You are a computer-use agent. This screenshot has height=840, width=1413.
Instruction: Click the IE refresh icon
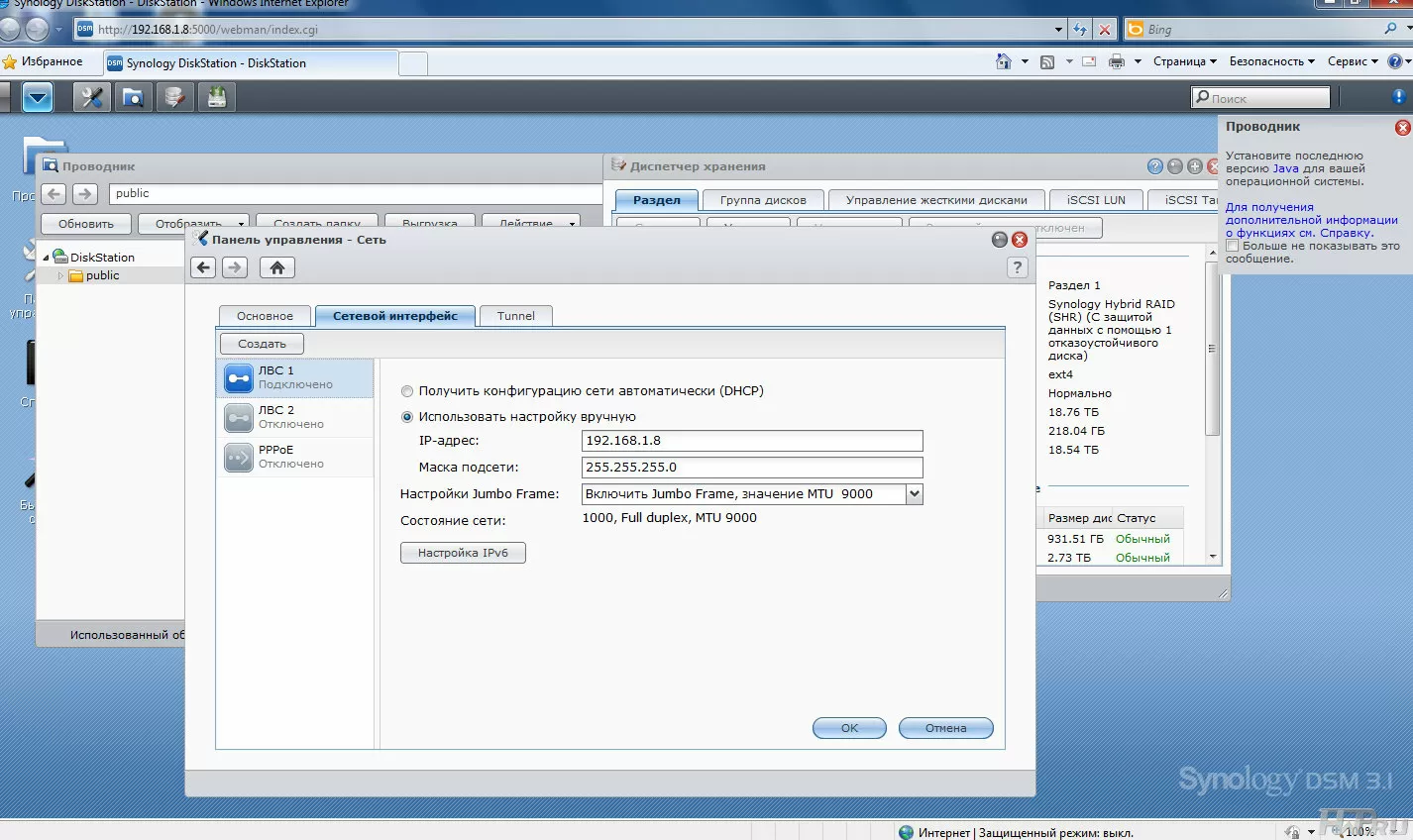click(1080, 29)
